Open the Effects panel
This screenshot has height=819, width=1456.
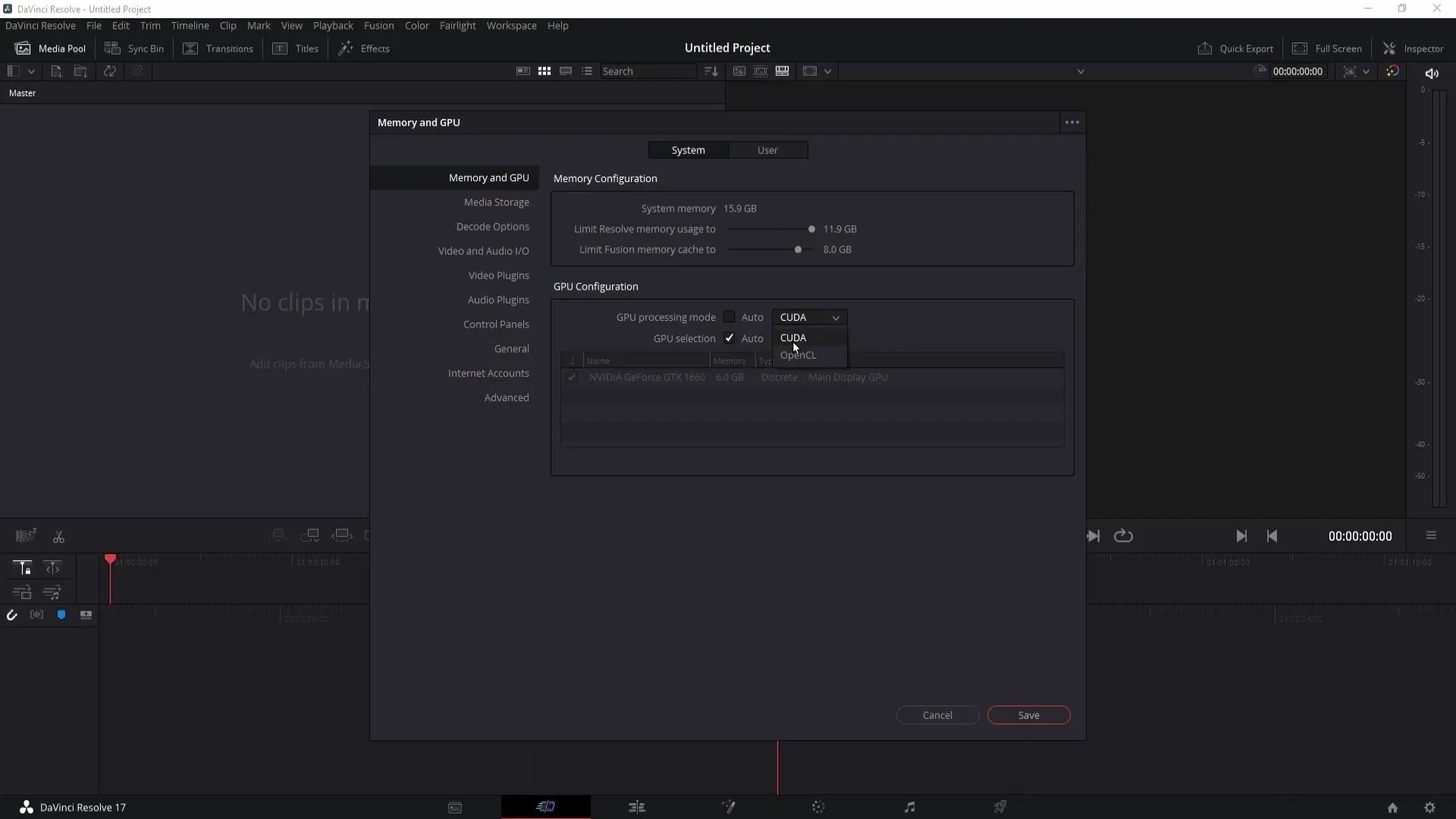click(364, 49)
